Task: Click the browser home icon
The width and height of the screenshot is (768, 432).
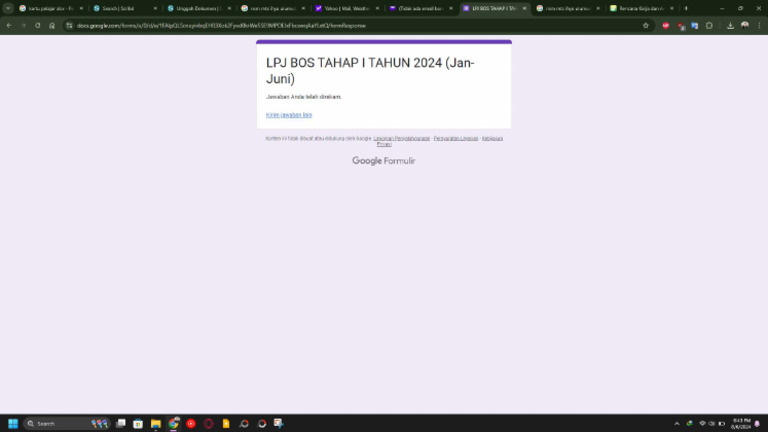Action: [52, 25]
